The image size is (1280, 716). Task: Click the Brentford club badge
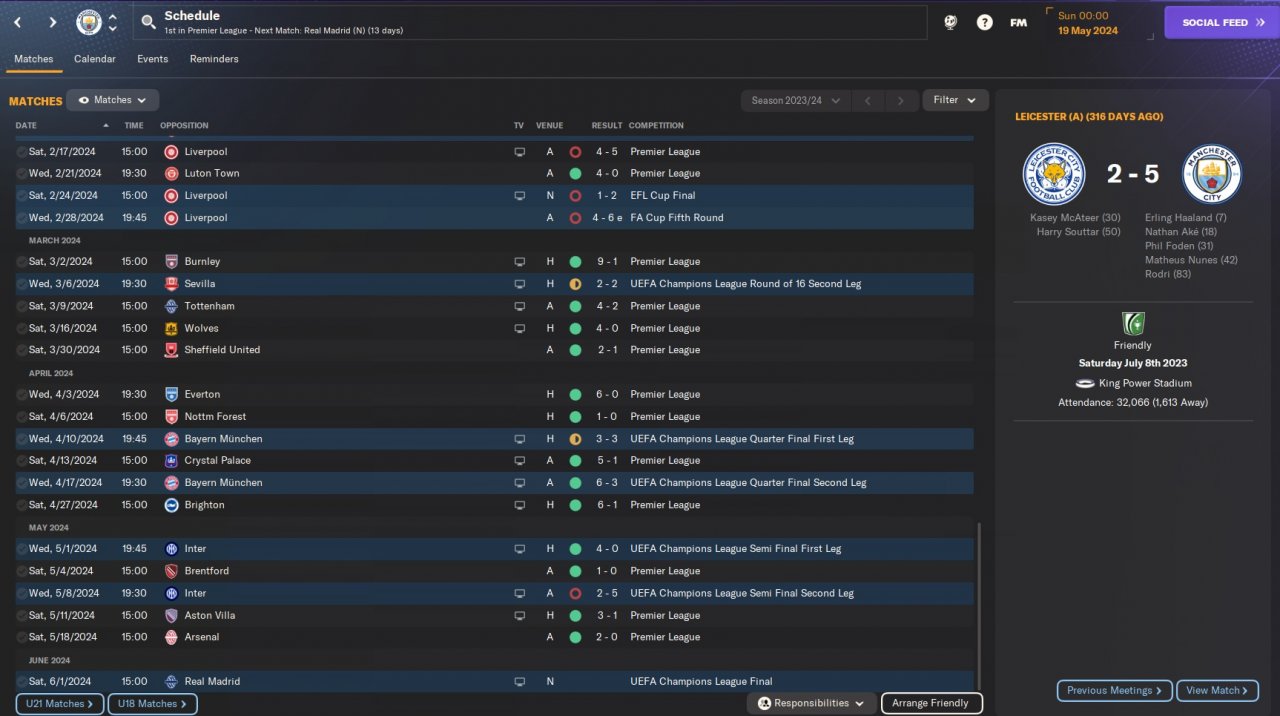pyautogui.click(x=171, y=571)
